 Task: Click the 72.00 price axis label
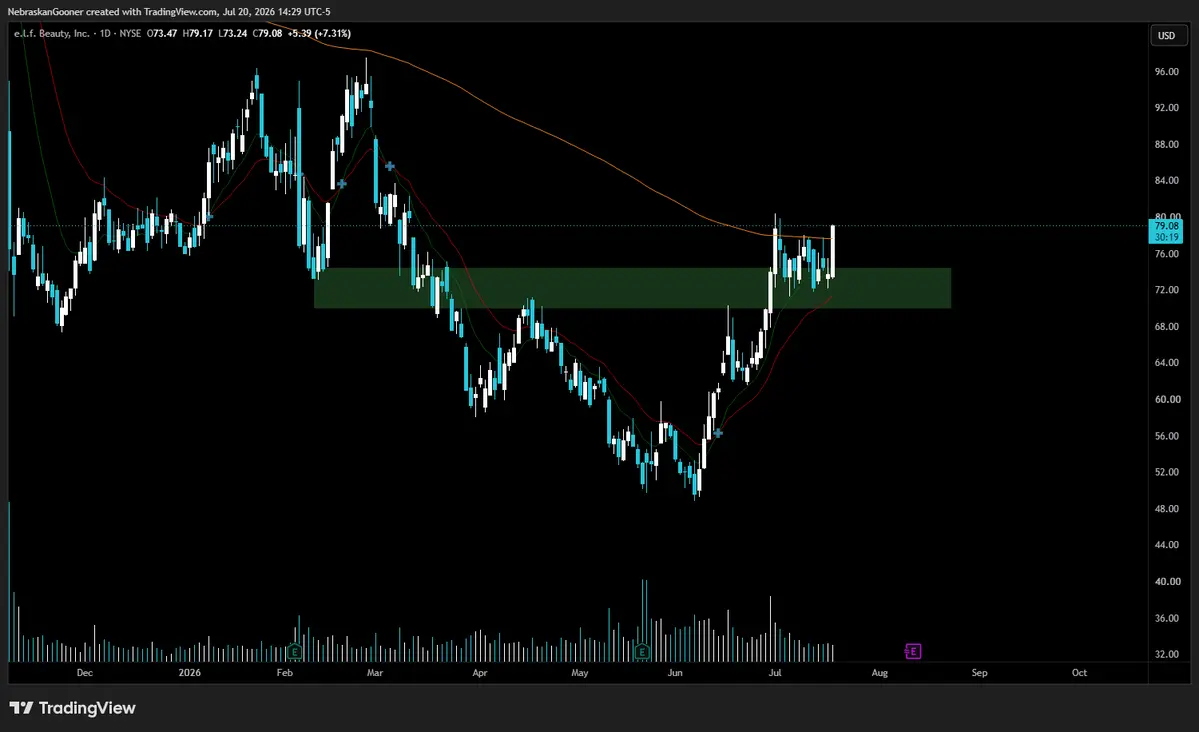tap(1167, 290)
